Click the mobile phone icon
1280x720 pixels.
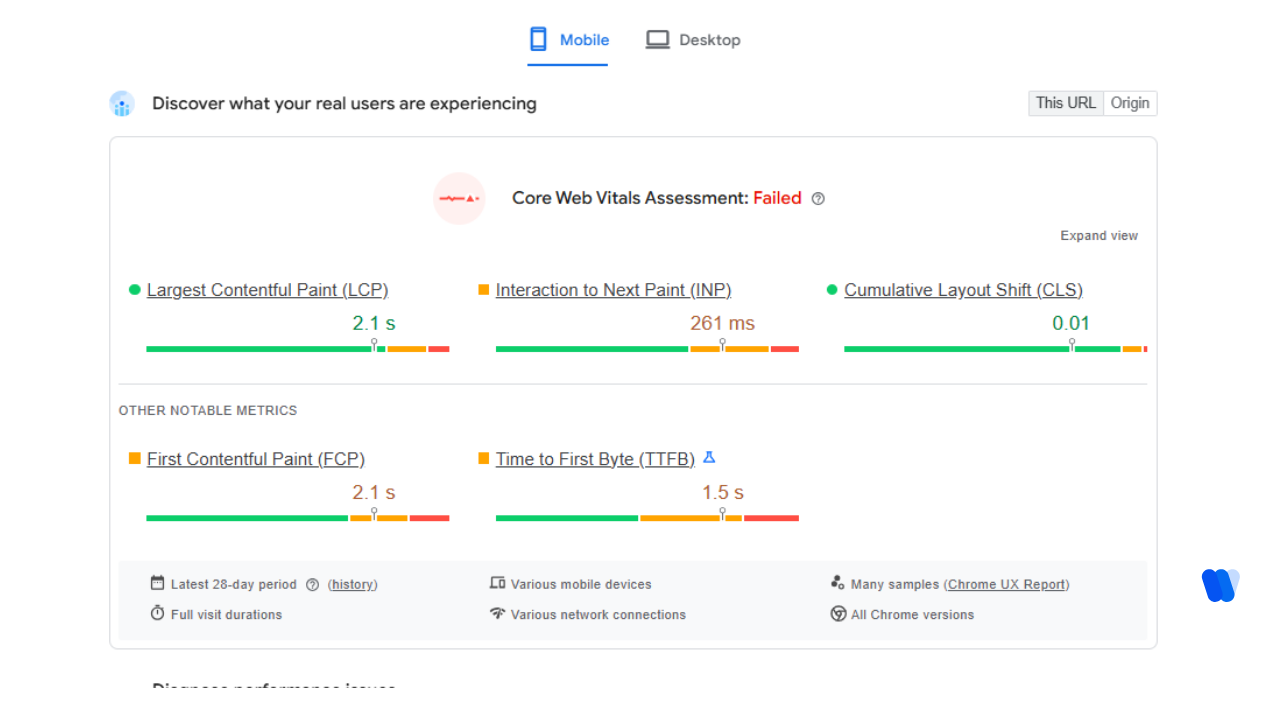pyautogui.click(x=538, y=40)
